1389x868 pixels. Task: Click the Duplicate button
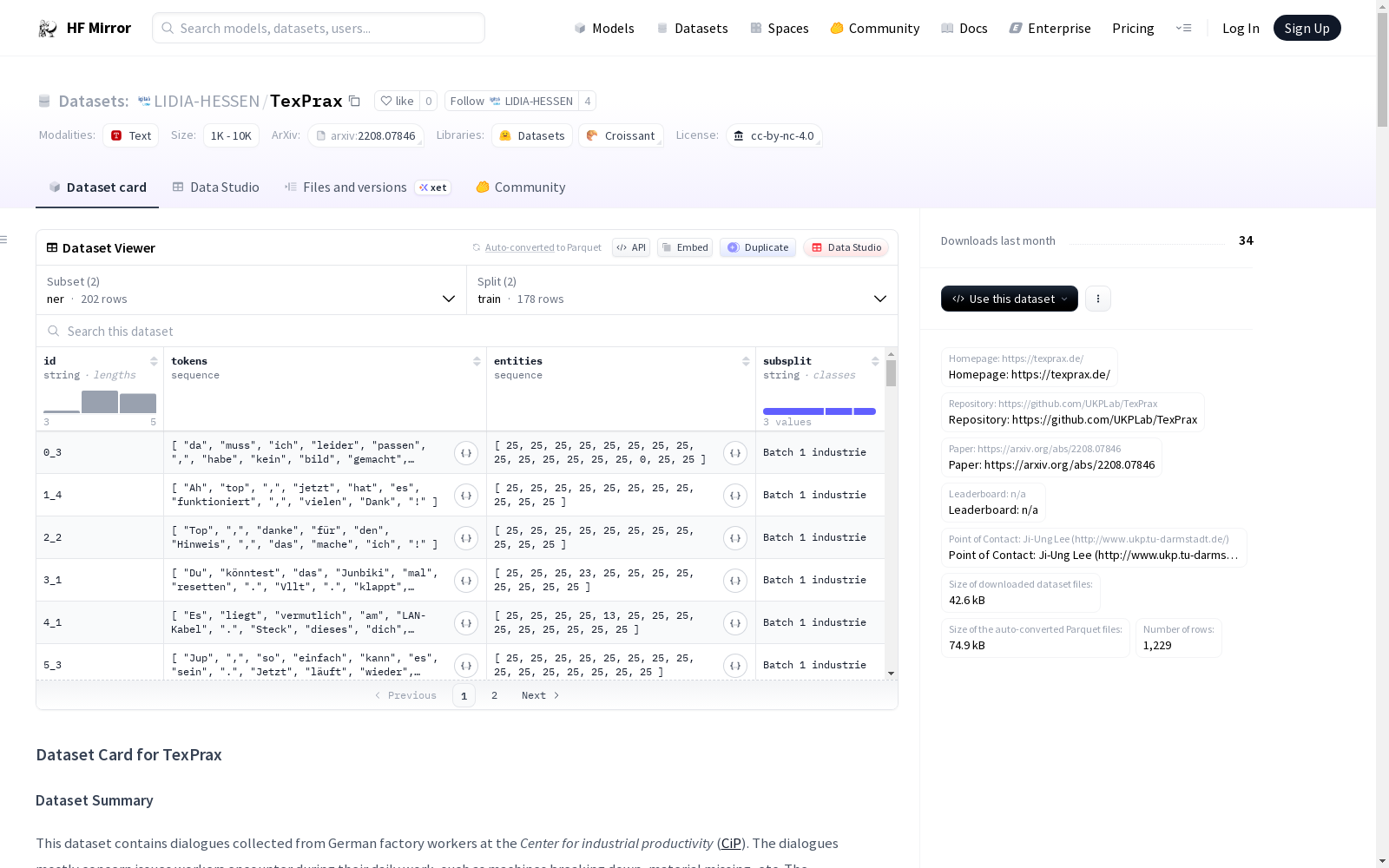pyautogui.click(x=758, y=247)
